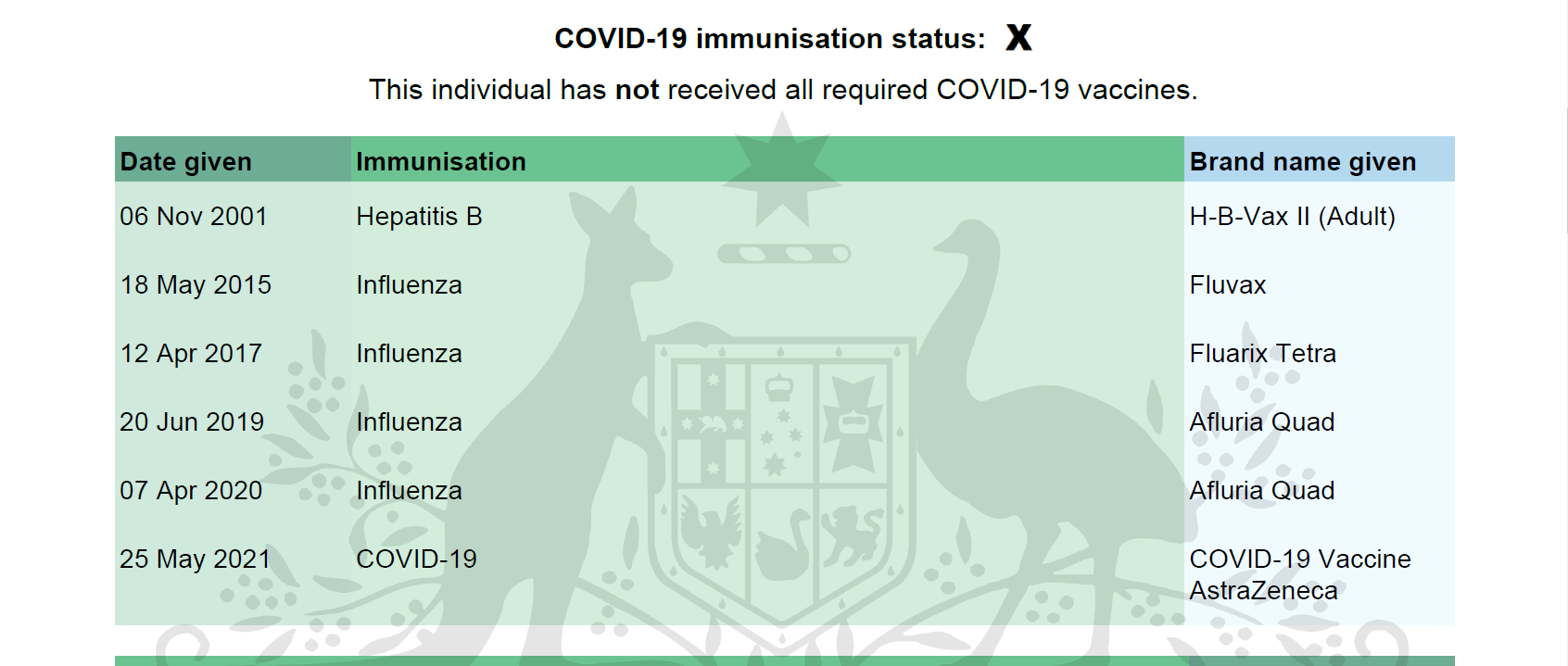Click the date 12 Apr 2017
Screen dimensions: 1568x666
(191, 354)
